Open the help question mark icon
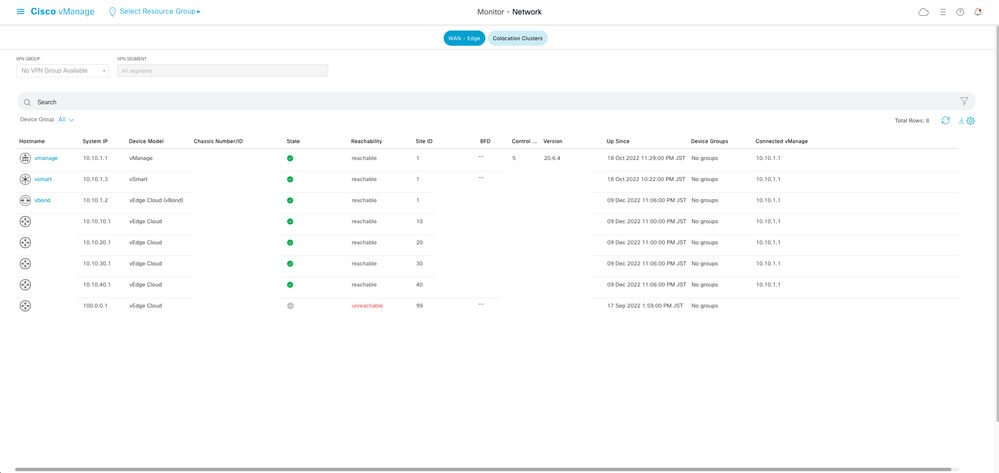Image resolution: width=999 pixels, height=473 pixels. point(960,12)
